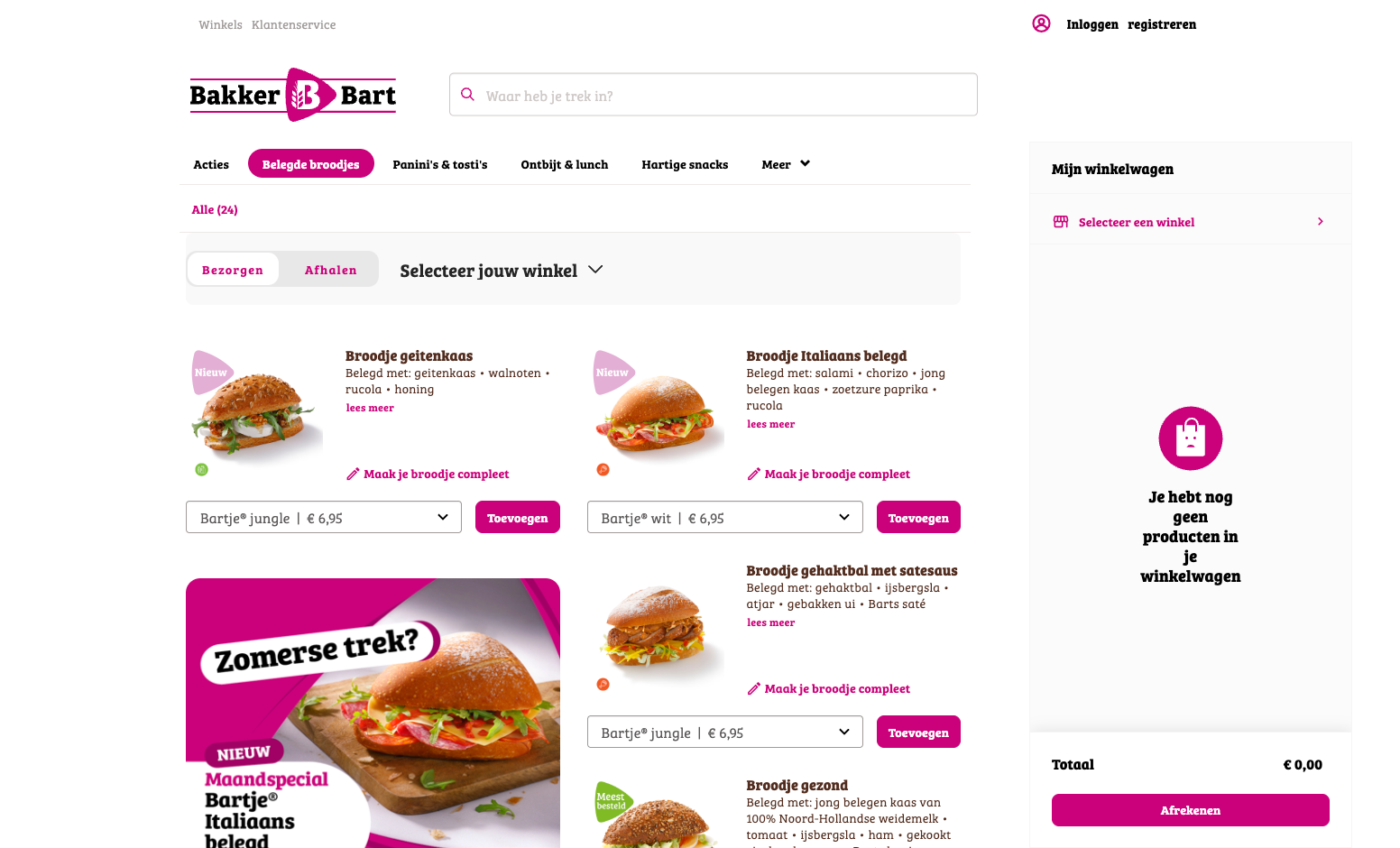Open the Selecteer jouw winkel dropdown
Screen dimensions: 1400x848
point(502,271)
